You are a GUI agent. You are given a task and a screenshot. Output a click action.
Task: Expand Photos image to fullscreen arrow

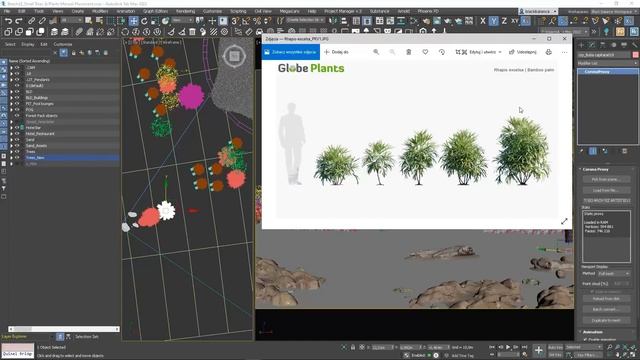(564, 221)
